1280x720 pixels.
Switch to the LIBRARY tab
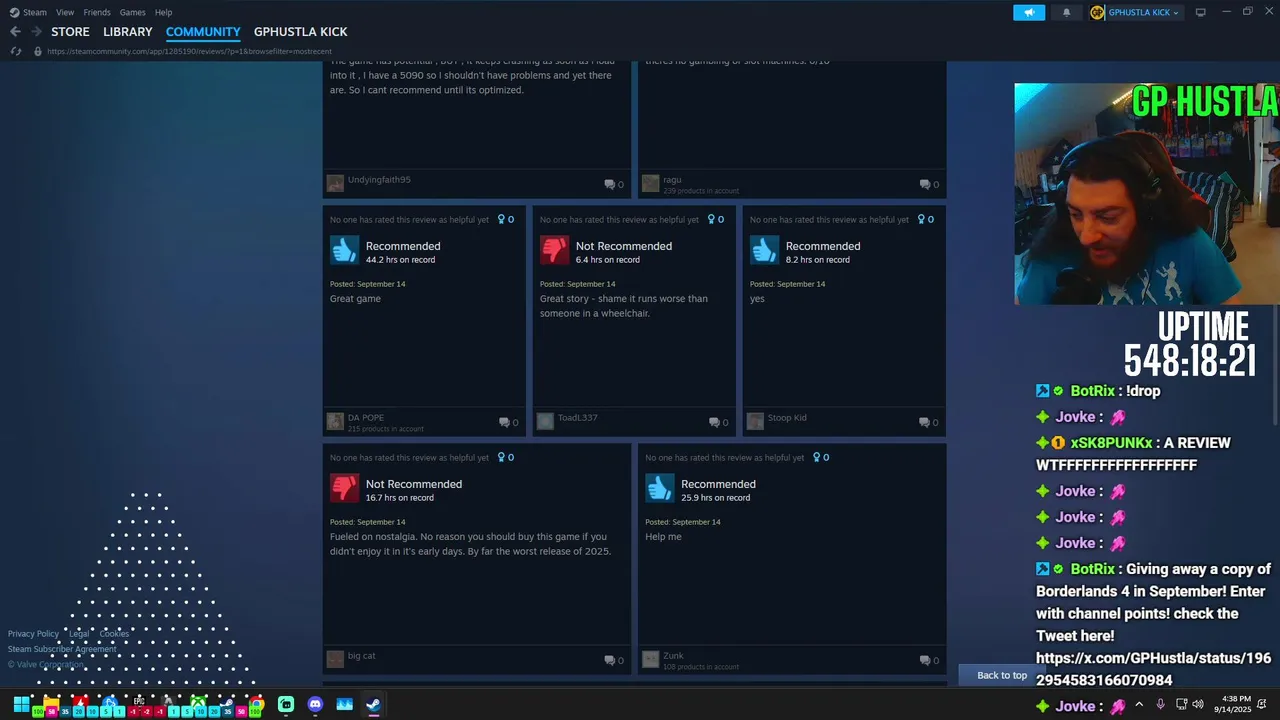point(128,32)
